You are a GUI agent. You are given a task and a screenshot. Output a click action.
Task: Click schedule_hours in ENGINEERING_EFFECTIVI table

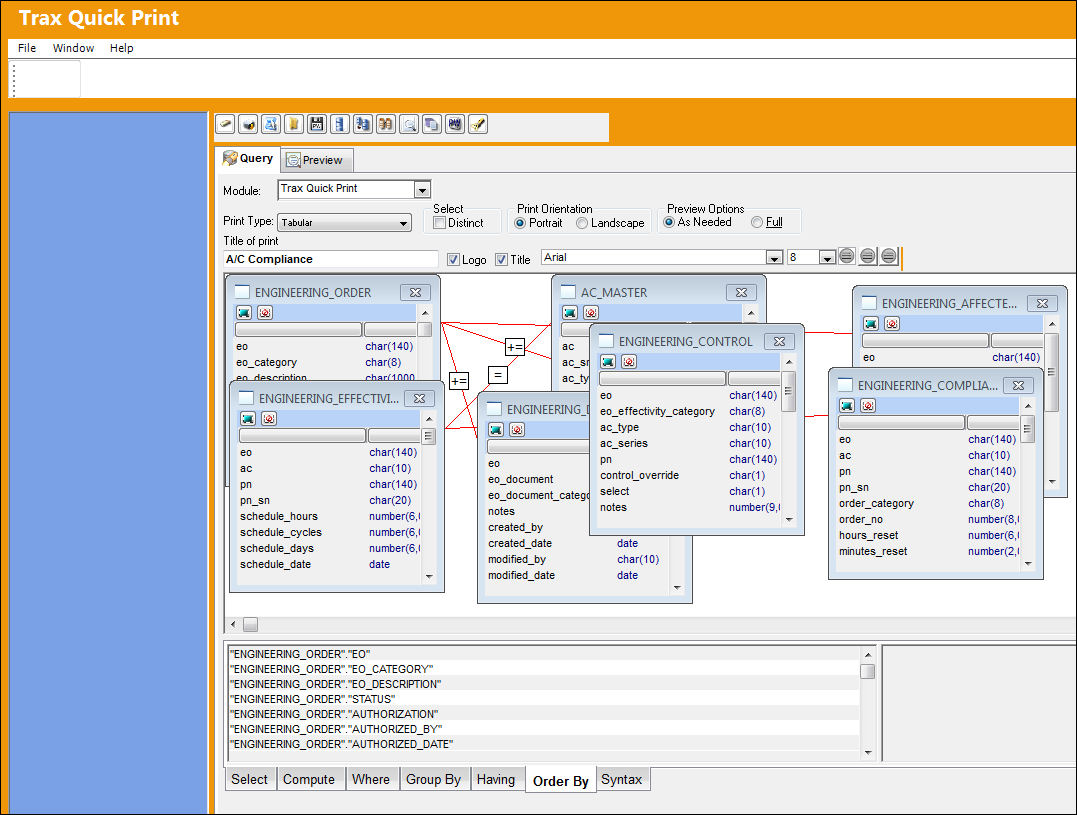point(279,516)
